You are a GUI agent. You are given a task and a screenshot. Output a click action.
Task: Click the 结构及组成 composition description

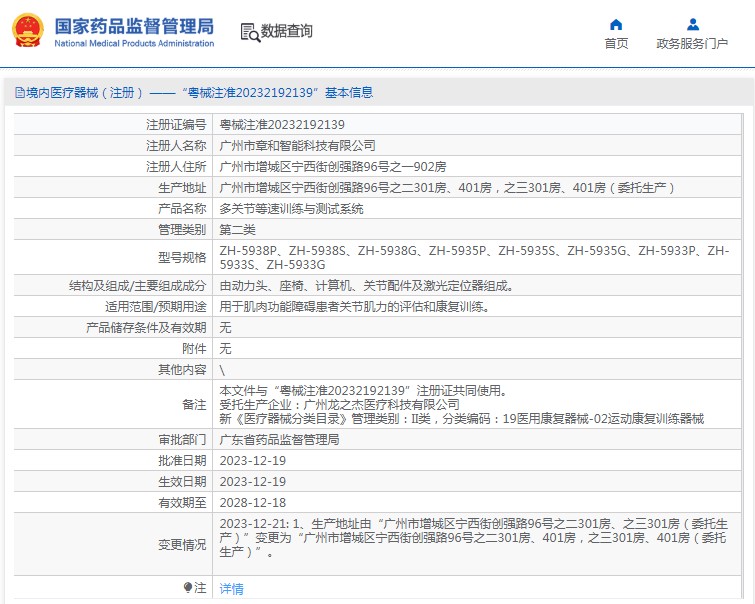366,286
